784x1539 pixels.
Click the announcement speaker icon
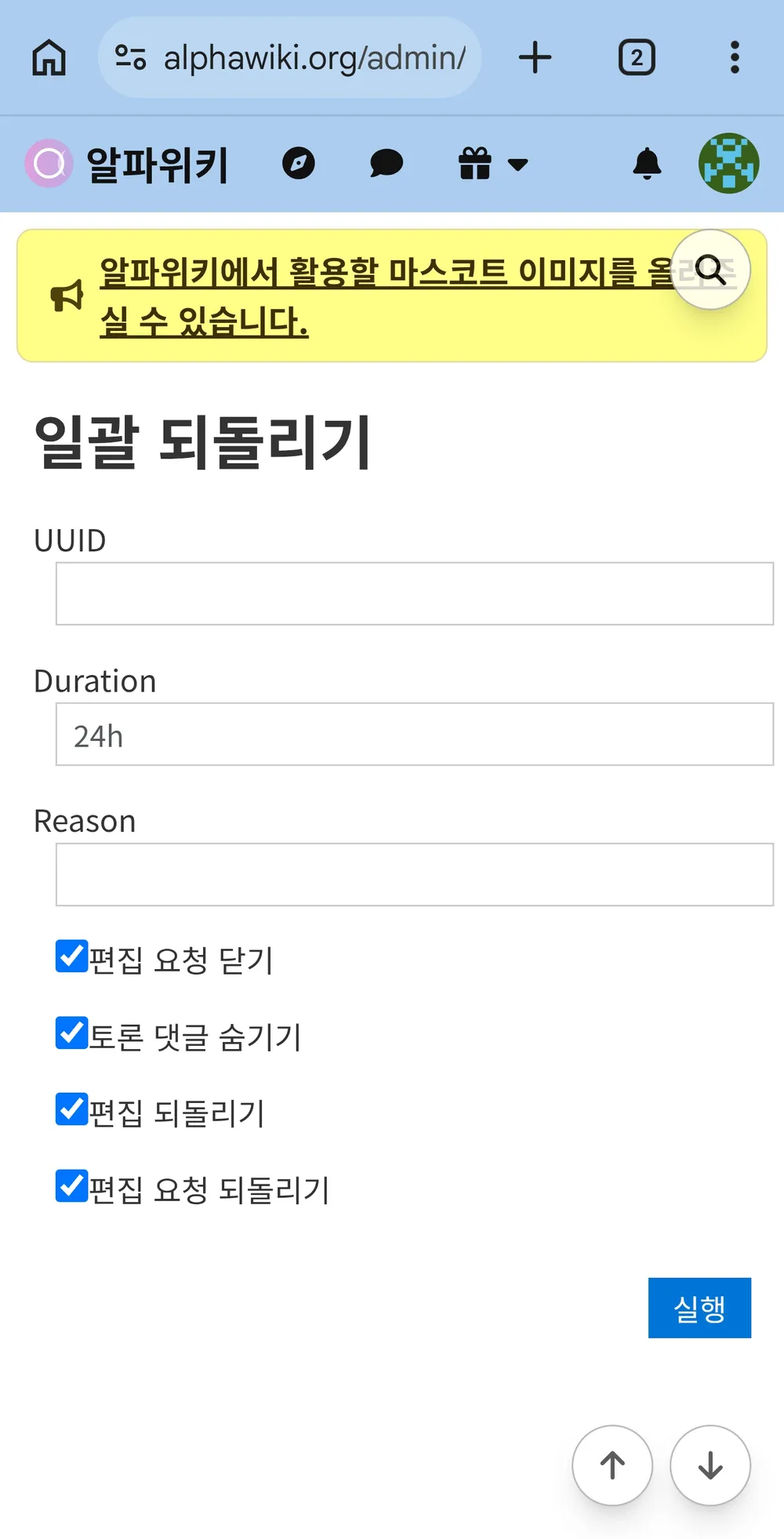[x=66, y=296]
